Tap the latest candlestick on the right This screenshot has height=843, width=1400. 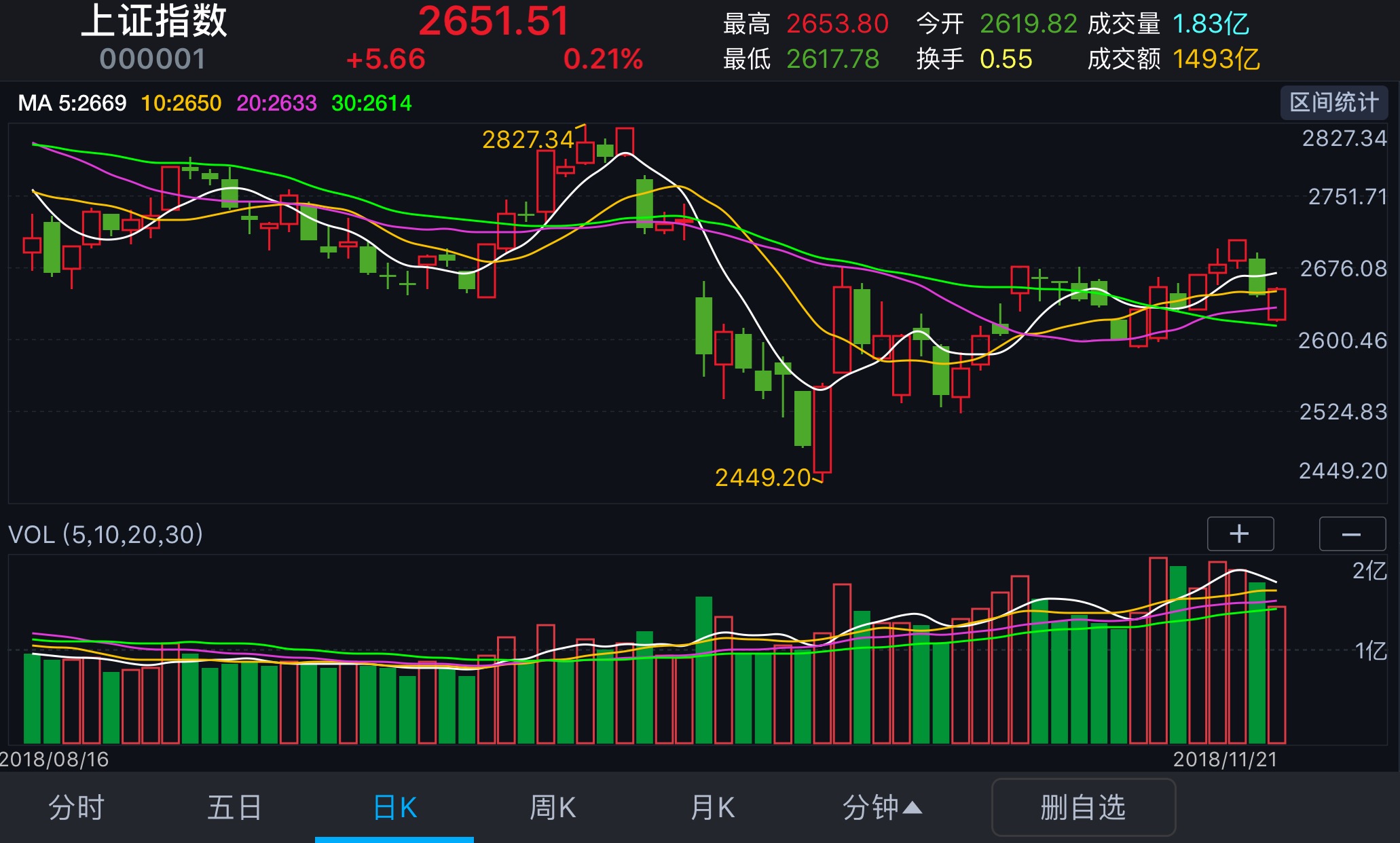pos(1276,304)
